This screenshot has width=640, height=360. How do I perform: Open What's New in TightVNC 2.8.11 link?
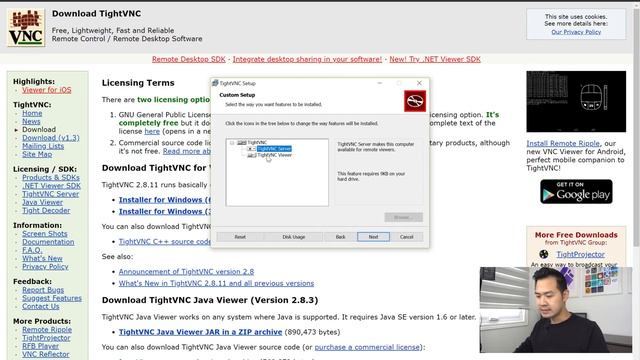tap(216, 283)
